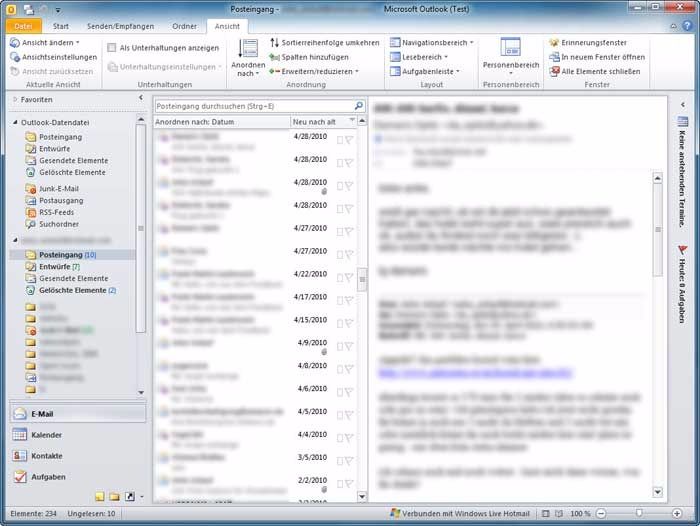Switch to the Kontakte module
Screen dimensions: 700x526
[78, 455]
